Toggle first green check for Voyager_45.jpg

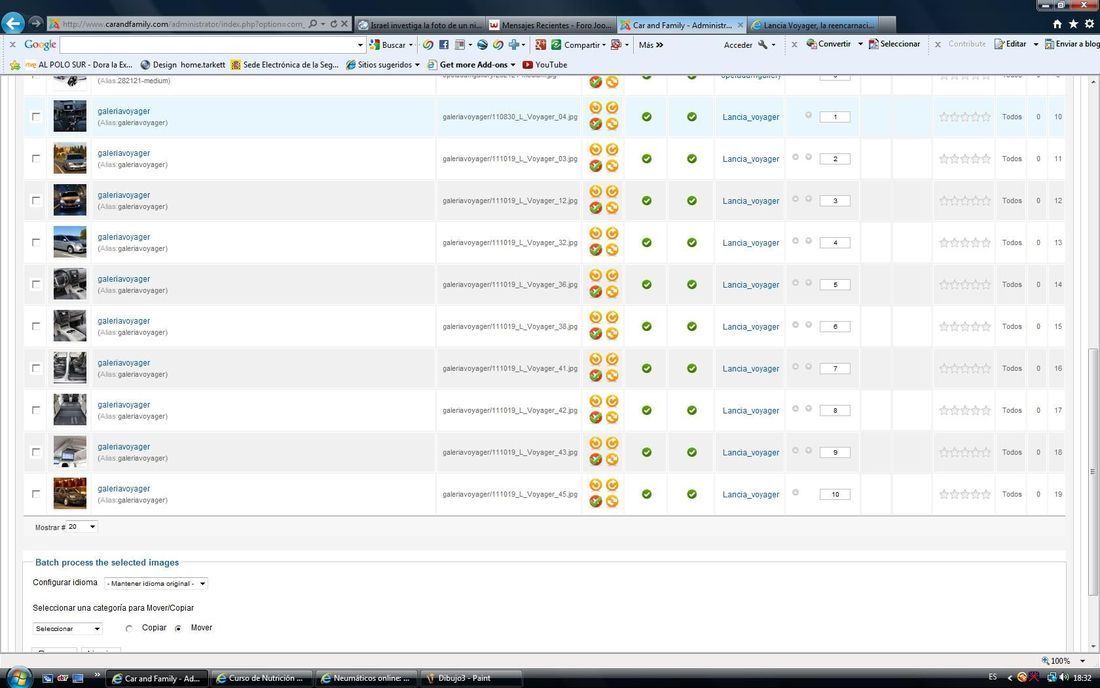(646, 494)
